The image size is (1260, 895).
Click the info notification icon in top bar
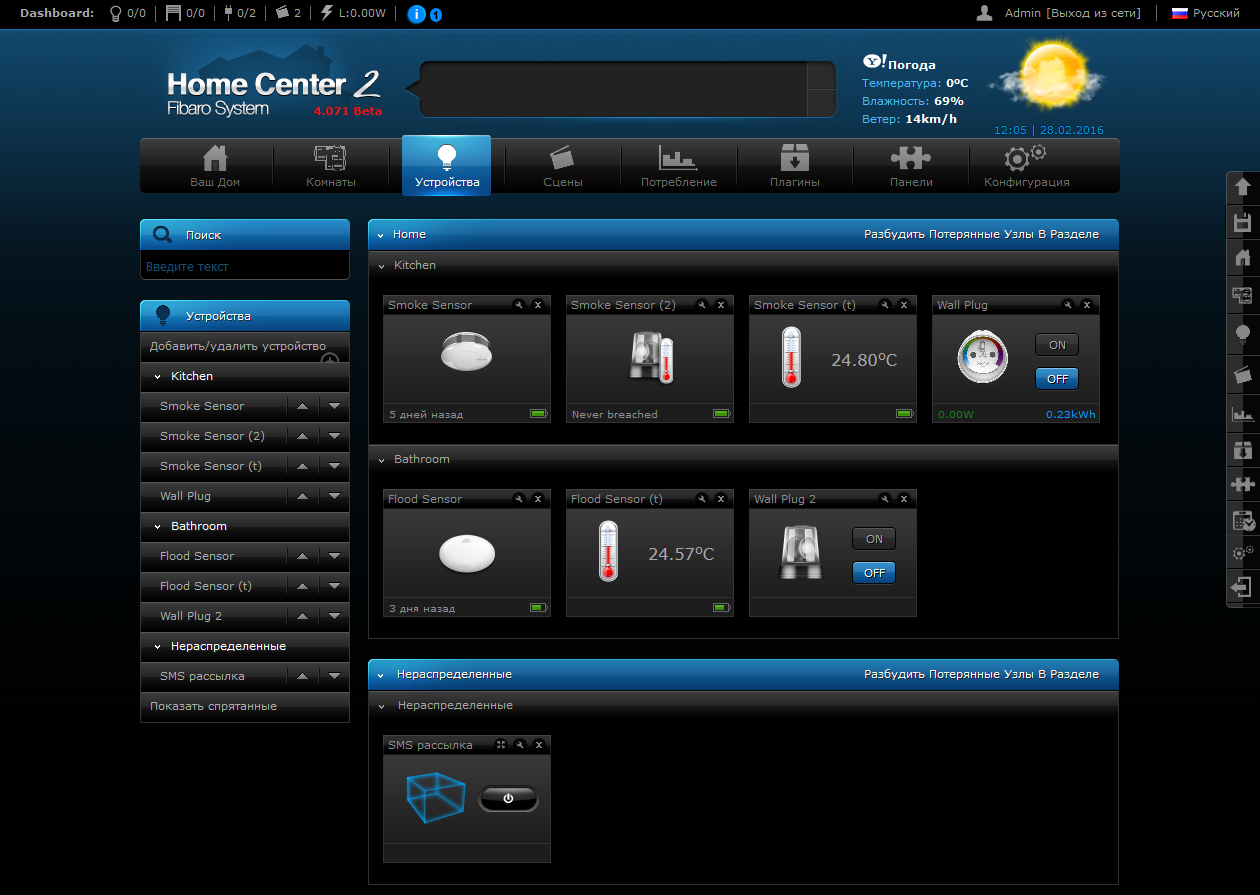418,14
